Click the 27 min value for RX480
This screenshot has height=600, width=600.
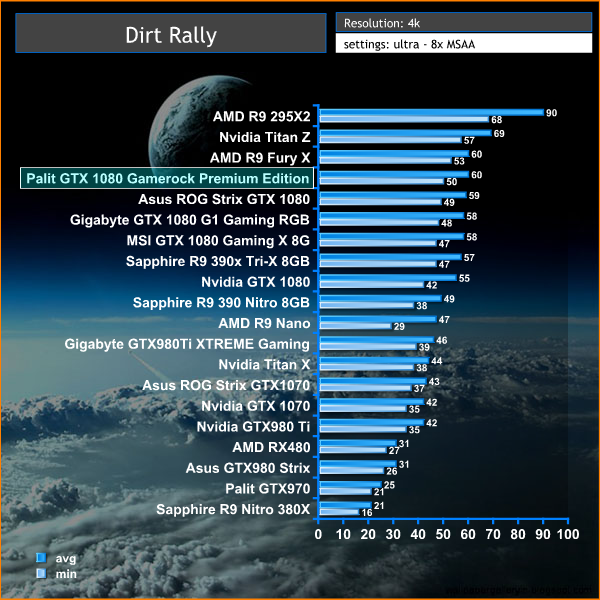(394, 450)
